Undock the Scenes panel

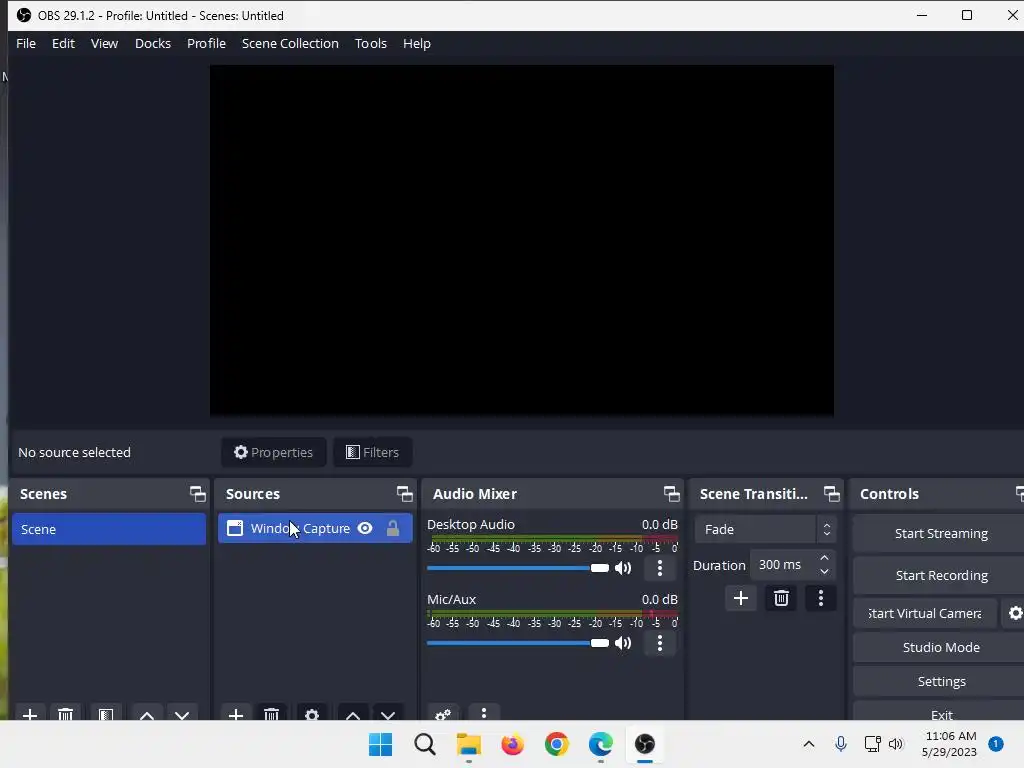pos(197,494)
